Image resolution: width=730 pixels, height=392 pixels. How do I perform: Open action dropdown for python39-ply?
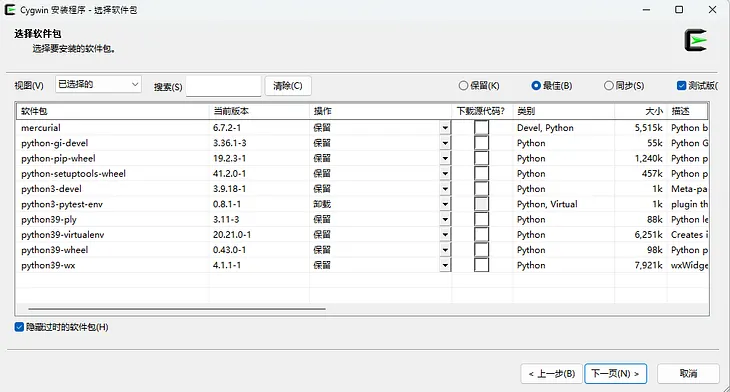pyautogui.click(x=445, y=219)
